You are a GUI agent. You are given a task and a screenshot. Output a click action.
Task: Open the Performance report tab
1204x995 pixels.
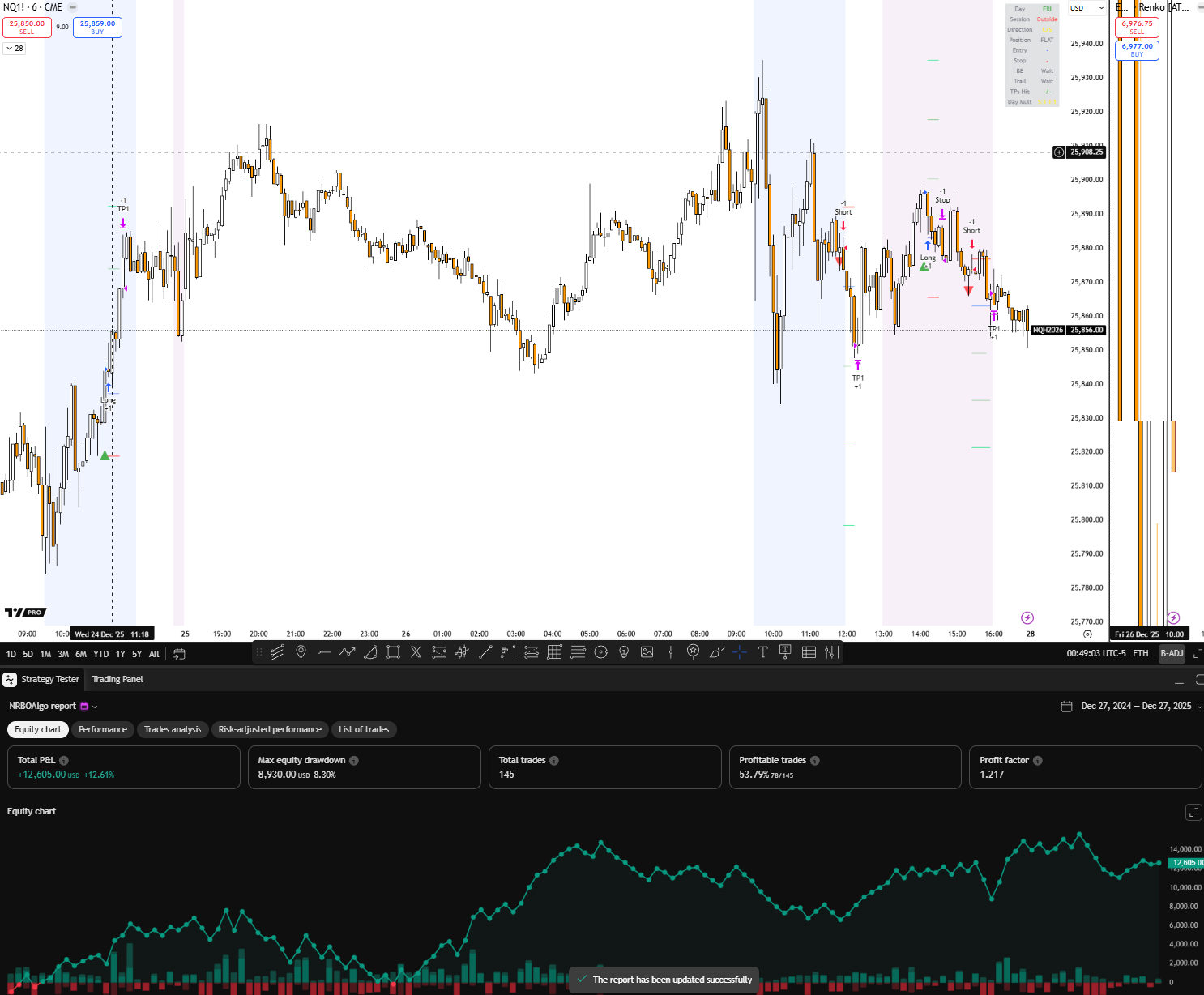(102, 729)
